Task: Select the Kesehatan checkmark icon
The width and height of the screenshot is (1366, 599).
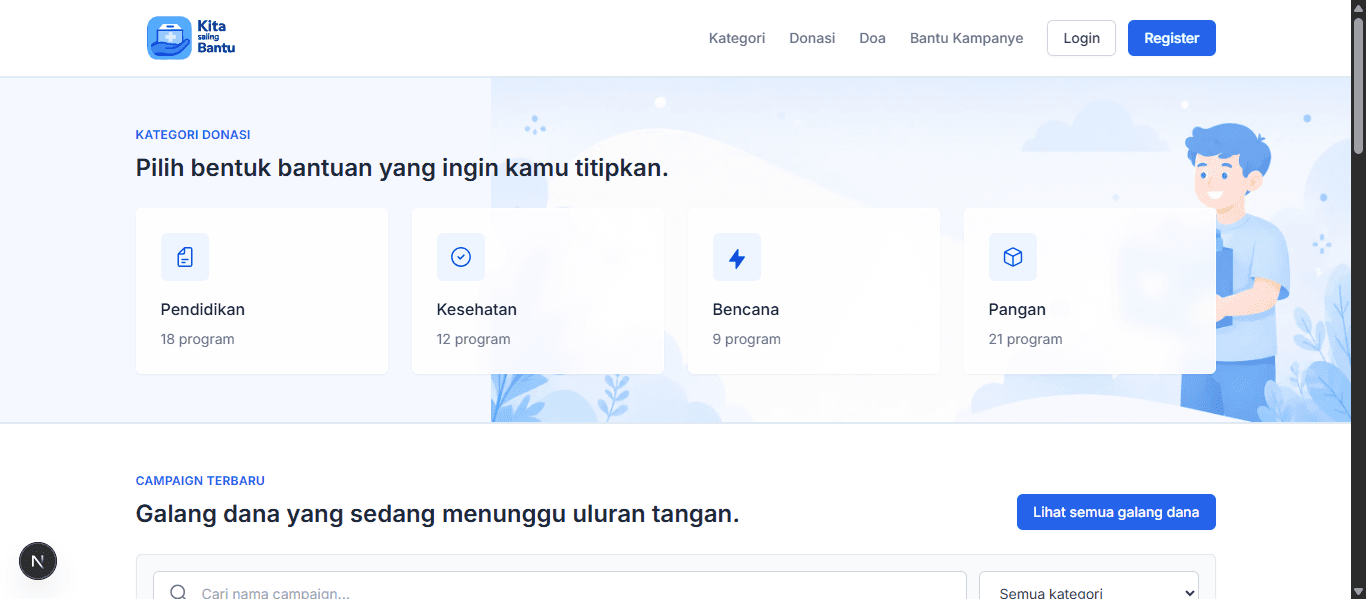Action: click(461, 257)
